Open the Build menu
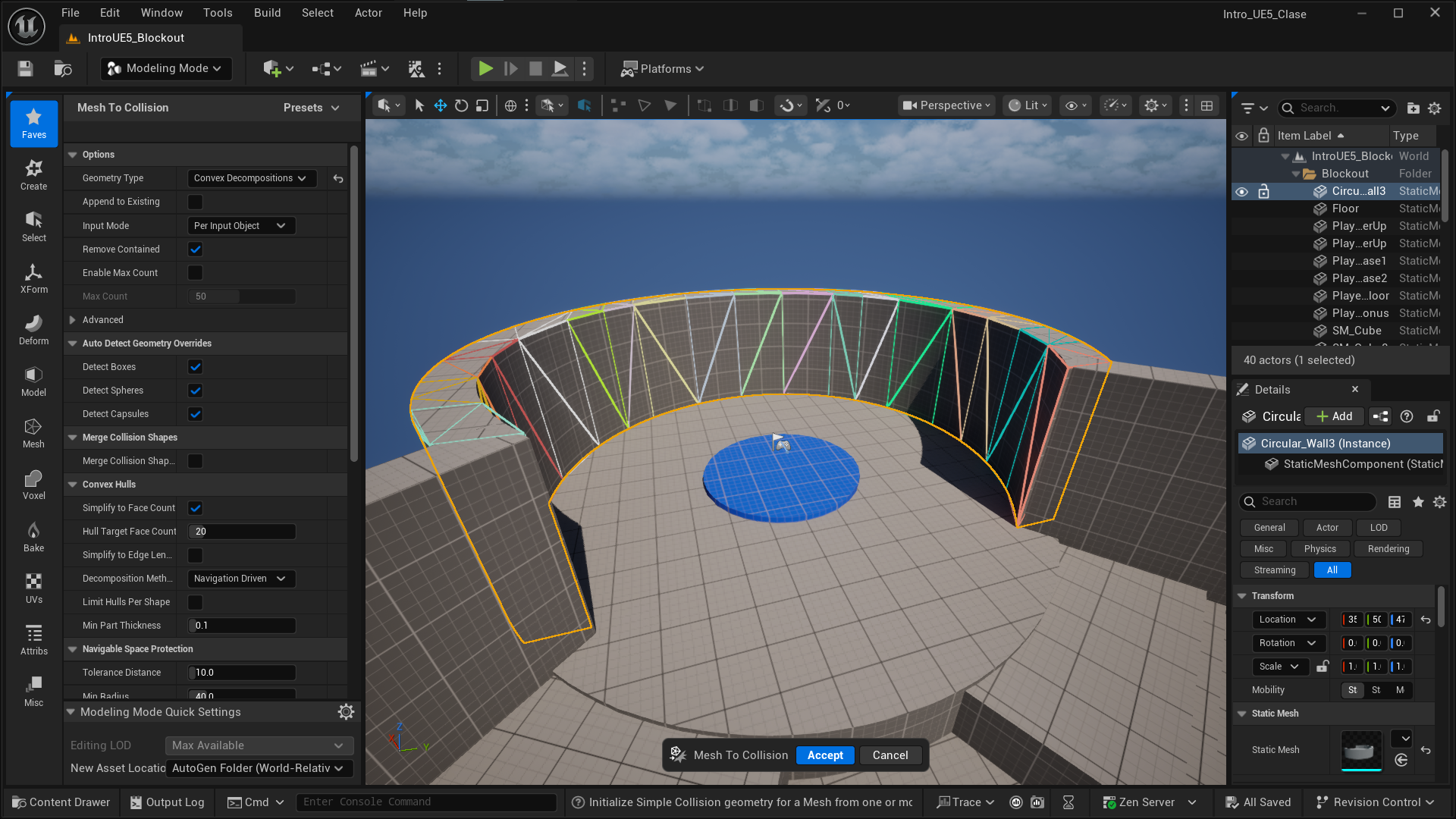 [x=267, y=13]
